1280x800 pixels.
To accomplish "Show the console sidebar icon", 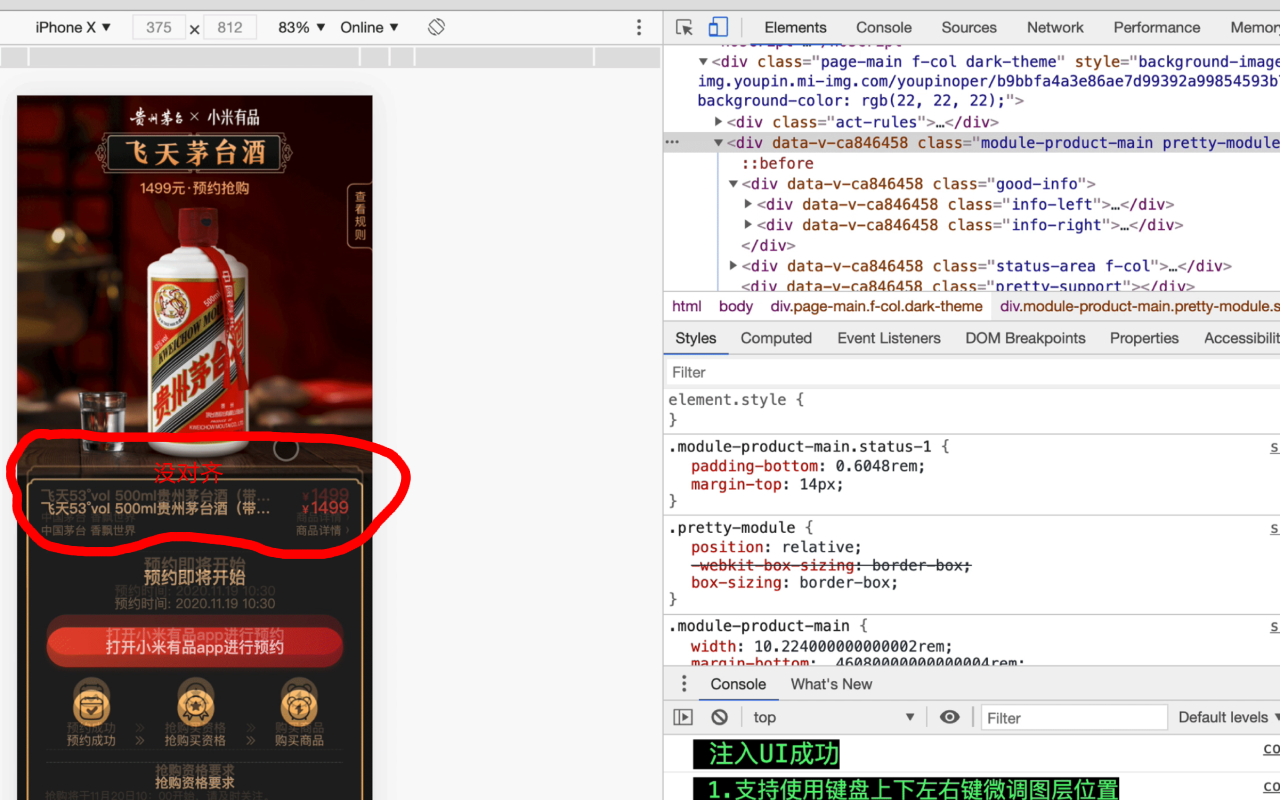I will coord(683,717).
